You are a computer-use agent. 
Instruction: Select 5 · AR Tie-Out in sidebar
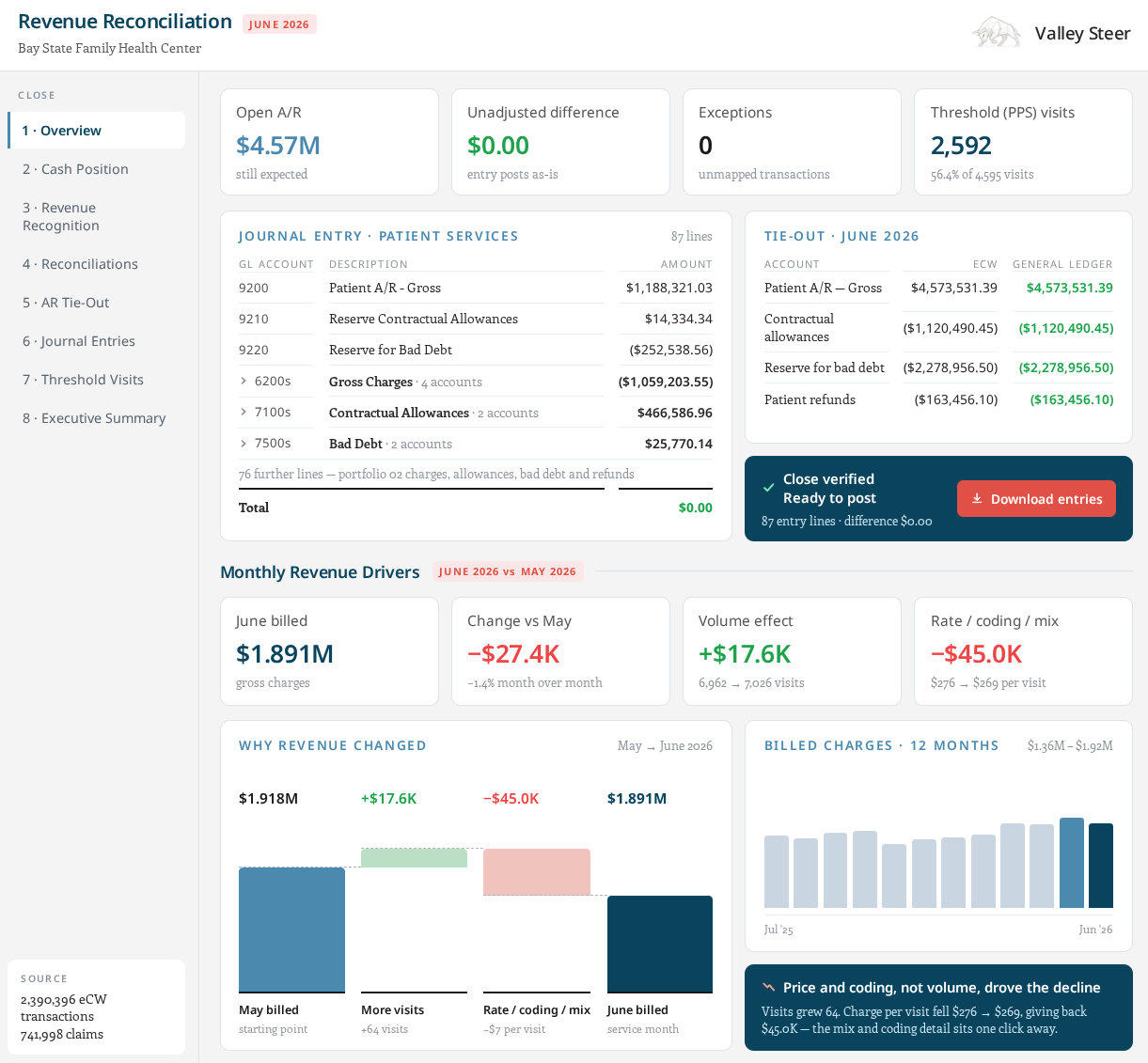pyautogui.click(x=96, y=303)
